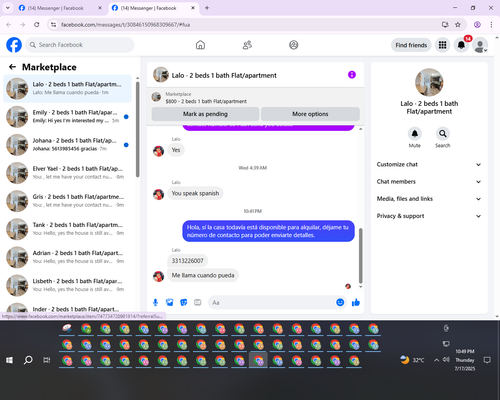The width and height of the screenshot is (500, 400).
Task: Open the Friends icon in top navigation
Action: [x=247, y=45]
